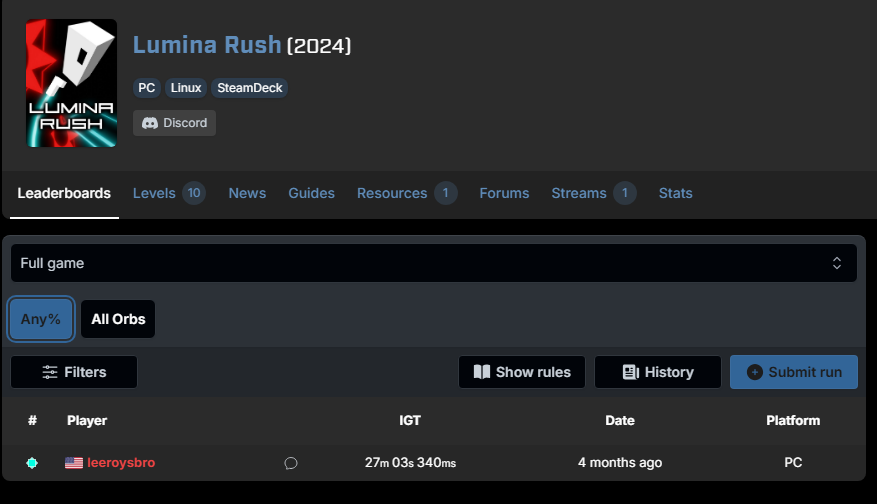Viewport: 877px width, 504px height.
Task: Select the Linux platform tag
Action: pyautogui.click(x=186, y=88)
